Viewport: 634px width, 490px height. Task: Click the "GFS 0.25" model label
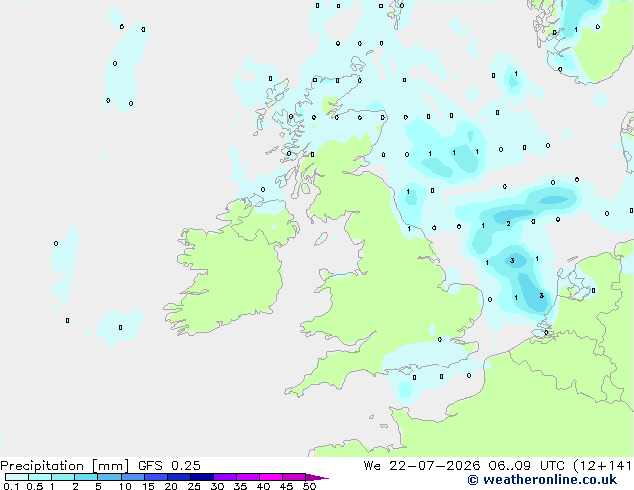point(169,466)
